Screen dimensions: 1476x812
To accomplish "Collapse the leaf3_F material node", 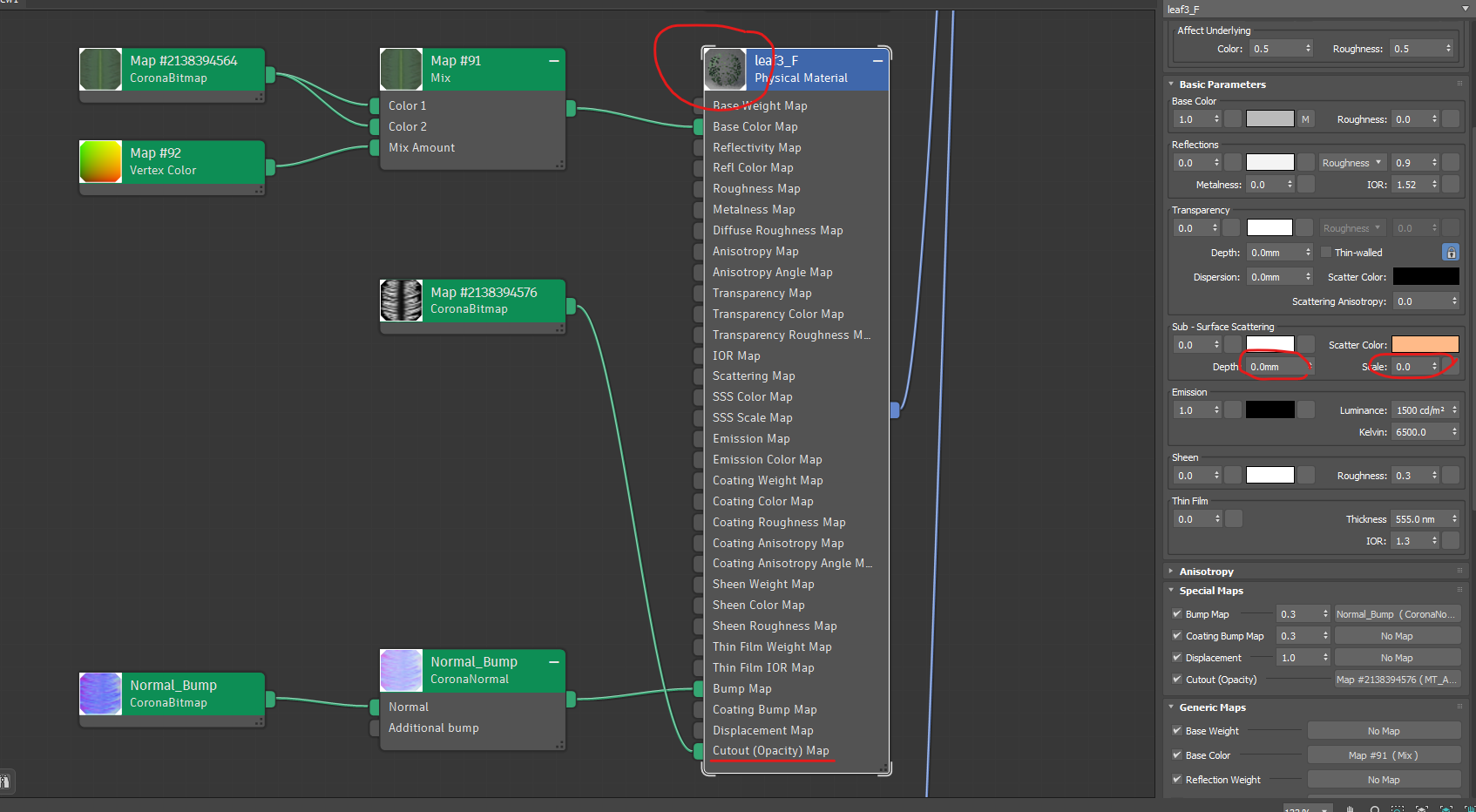I will coord(877,61).
